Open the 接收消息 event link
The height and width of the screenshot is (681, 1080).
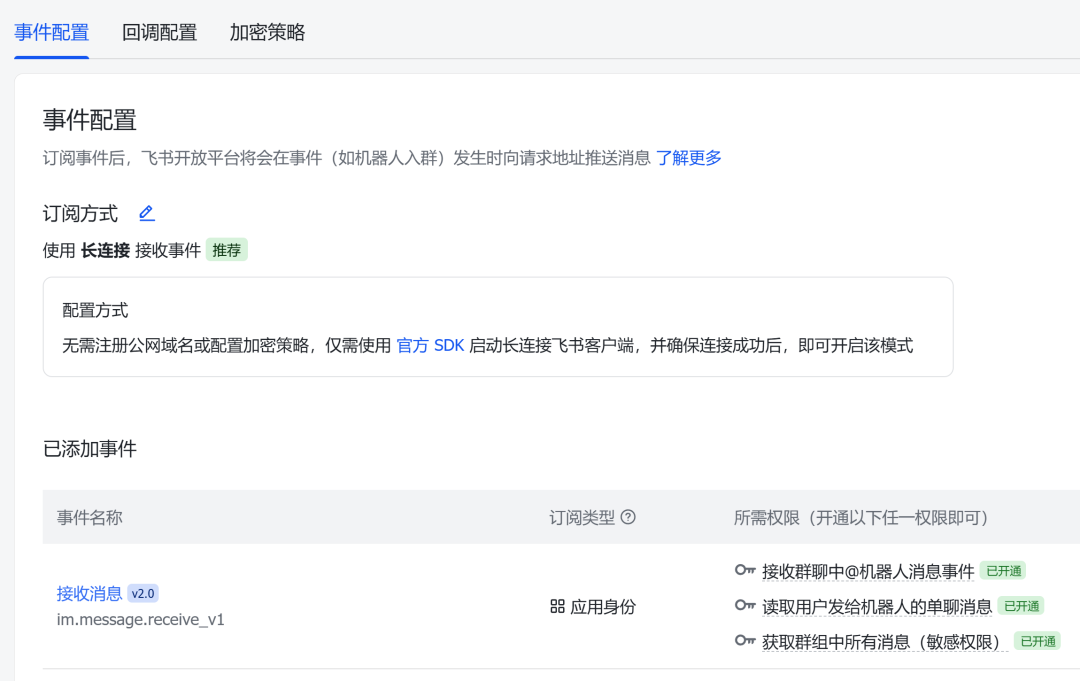[x=89, y=593]
